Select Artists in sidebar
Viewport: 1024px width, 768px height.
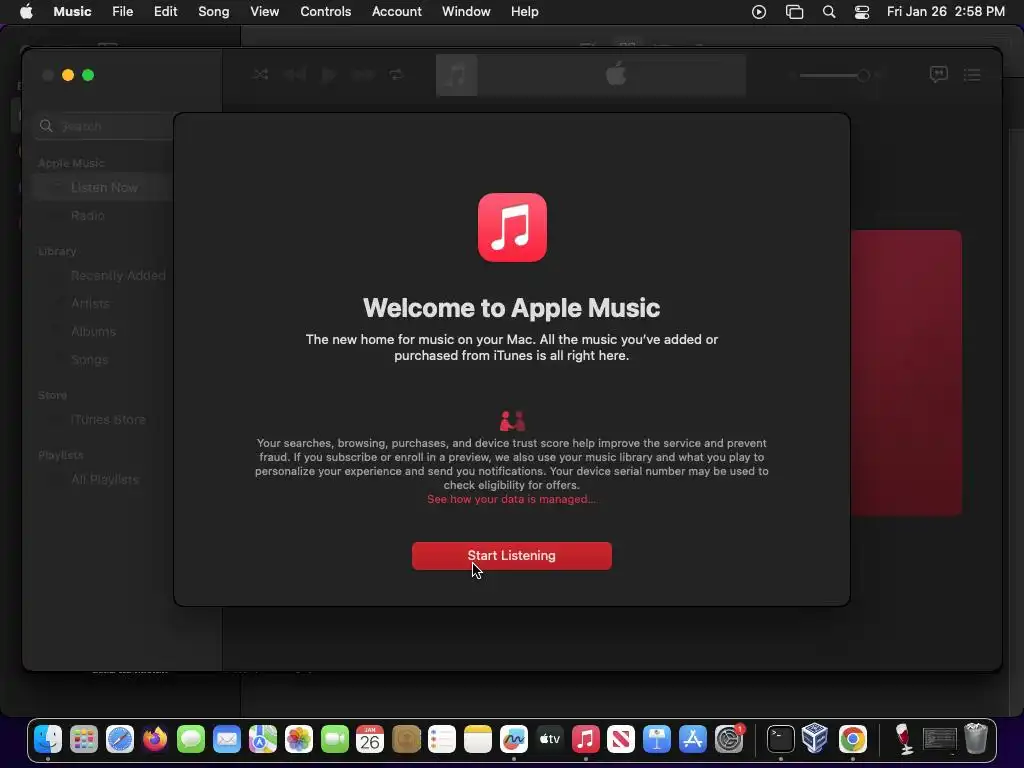(x=91, y=304)
